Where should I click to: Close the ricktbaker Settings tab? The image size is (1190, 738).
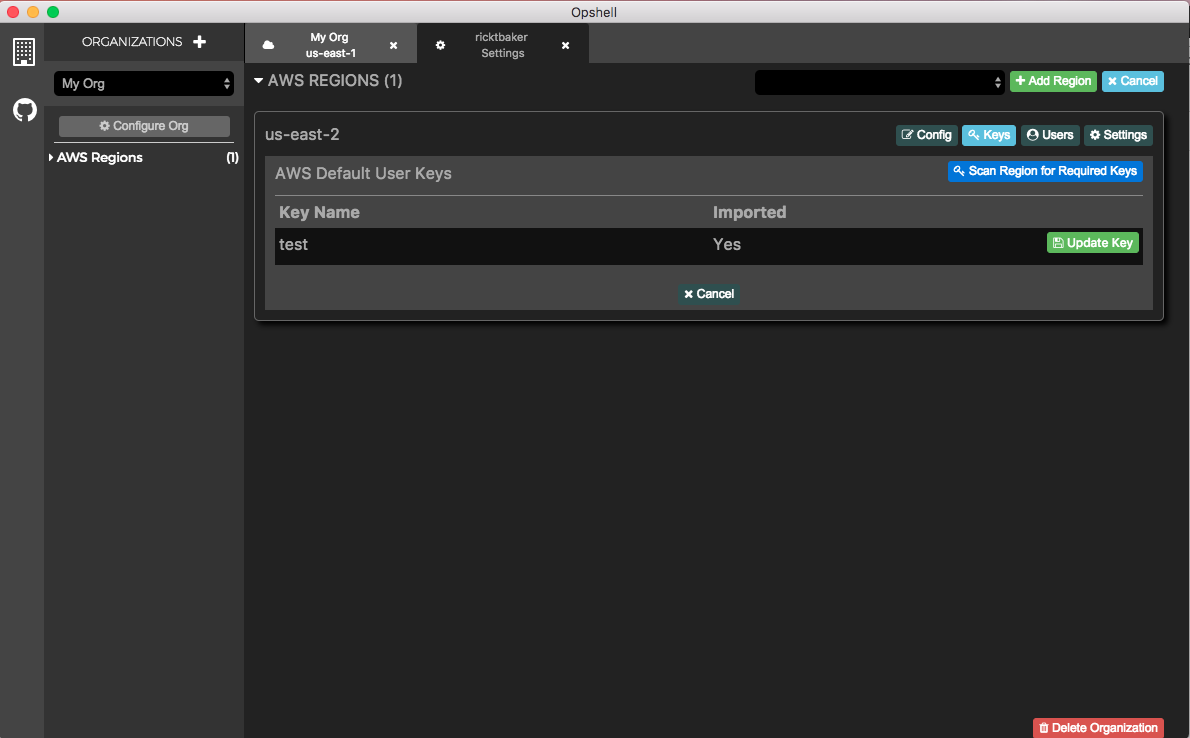(x=565, y=46)
